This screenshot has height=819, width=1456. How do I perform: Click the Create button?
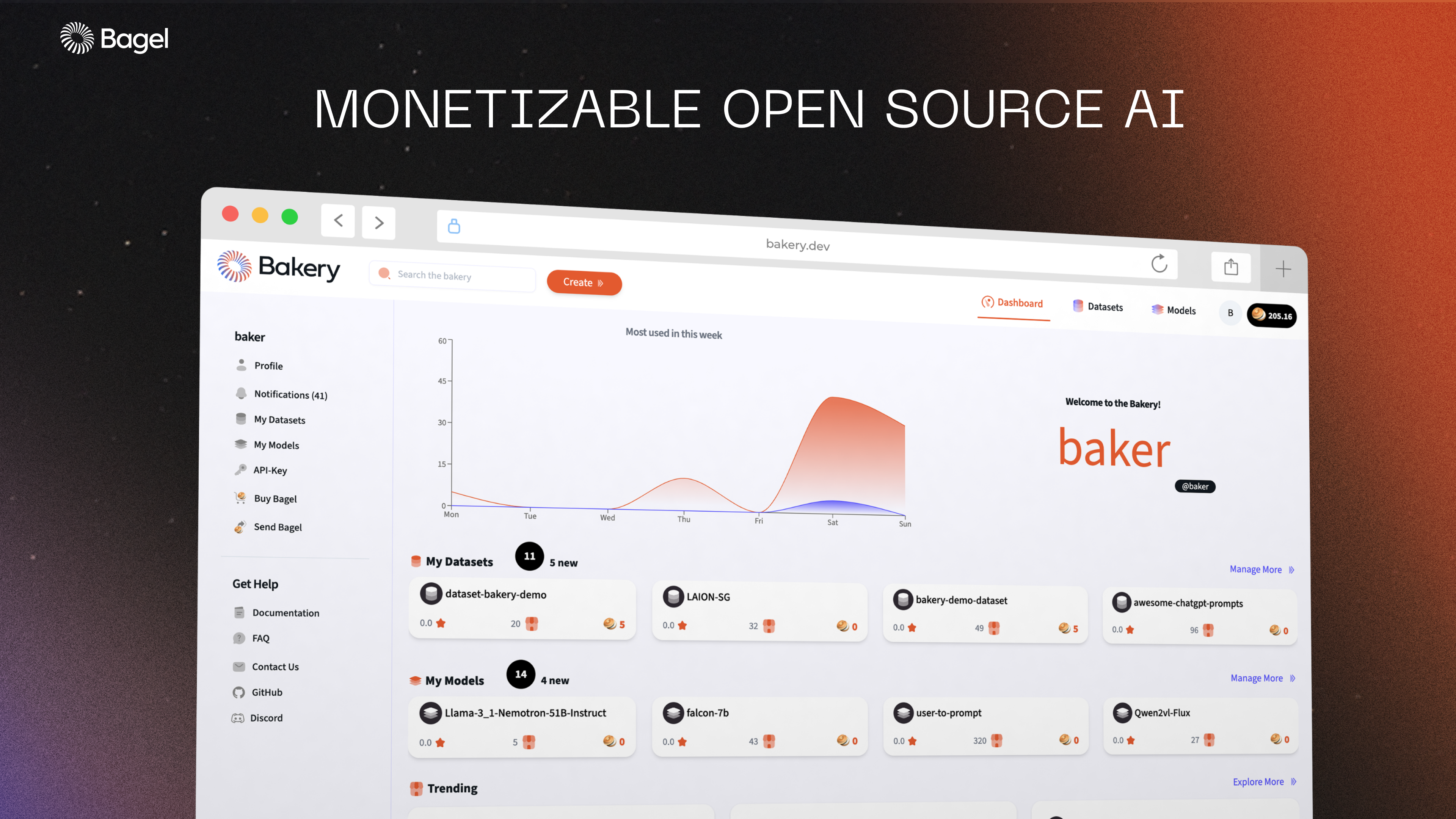tap(584, 282)
